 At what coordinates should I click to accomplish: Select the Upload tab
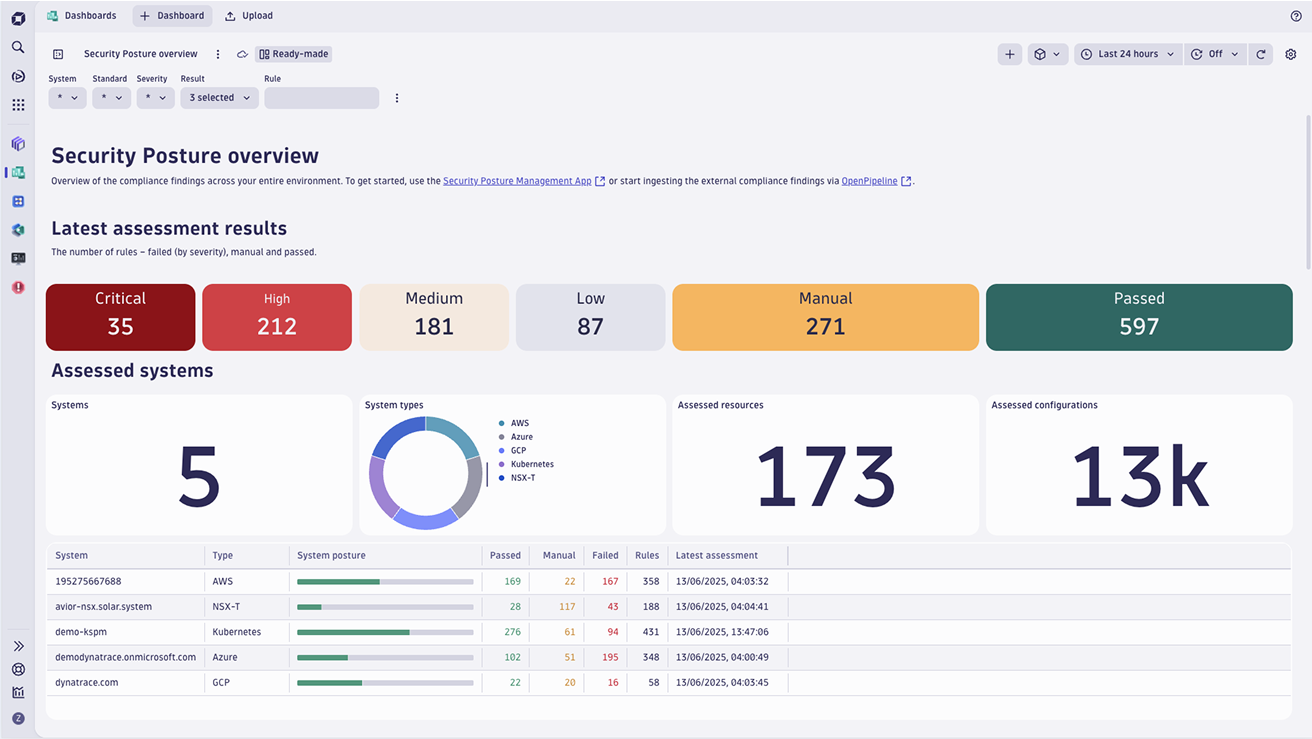pos(249,16)
